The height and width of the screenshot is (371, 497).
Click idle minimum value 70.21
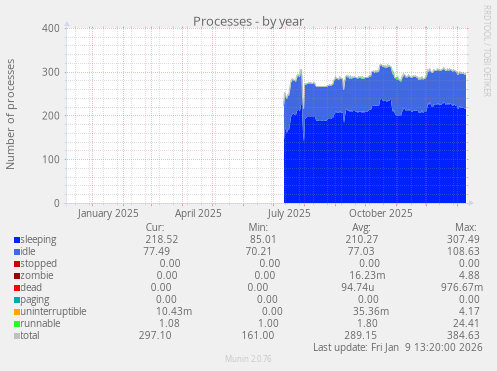click(258, 251)
